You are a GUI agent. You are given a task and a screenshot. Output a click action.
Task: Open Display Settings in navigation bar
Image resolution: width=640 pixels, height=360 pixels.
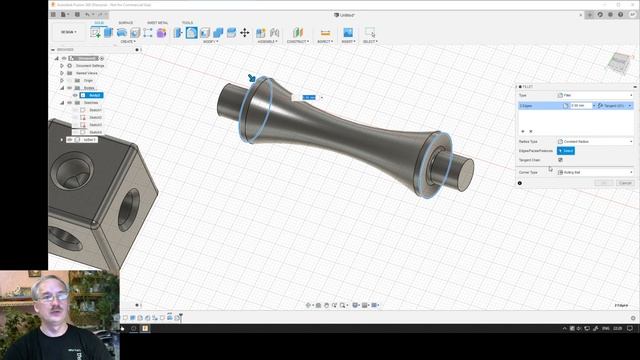356,305
